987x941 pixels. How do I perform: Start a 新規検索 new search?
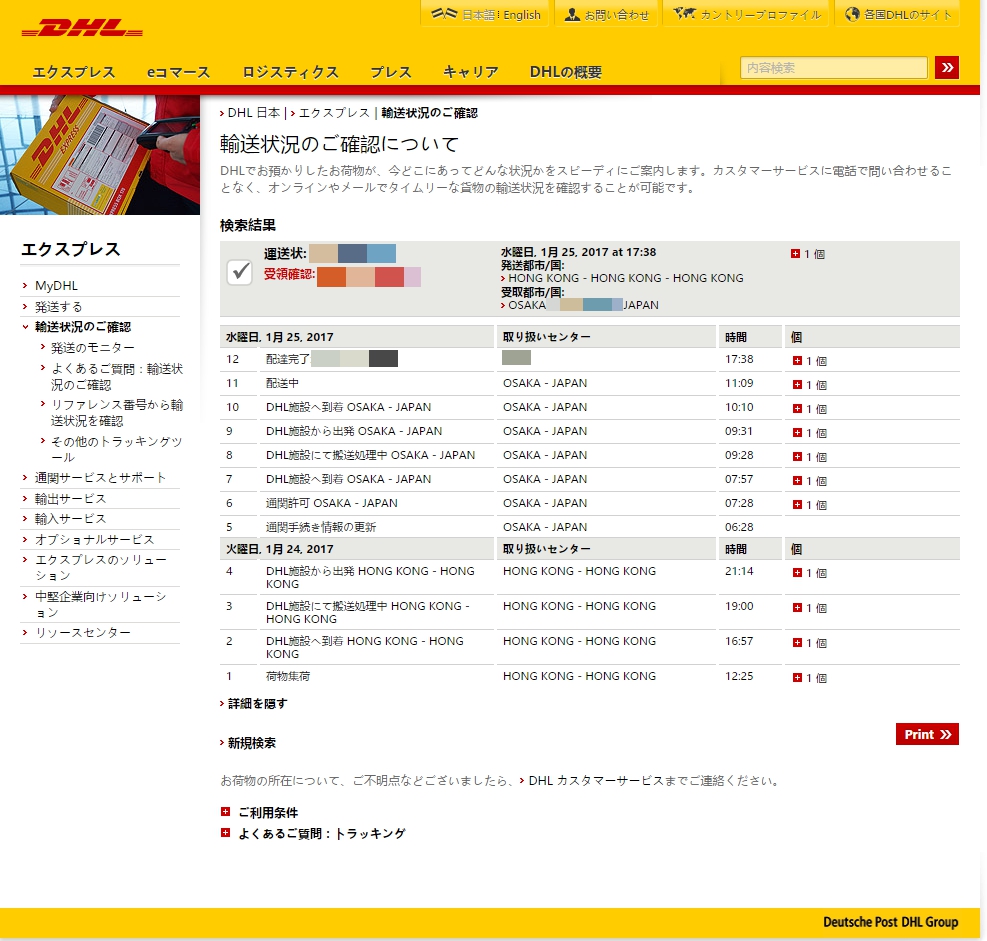coord(251,743)
